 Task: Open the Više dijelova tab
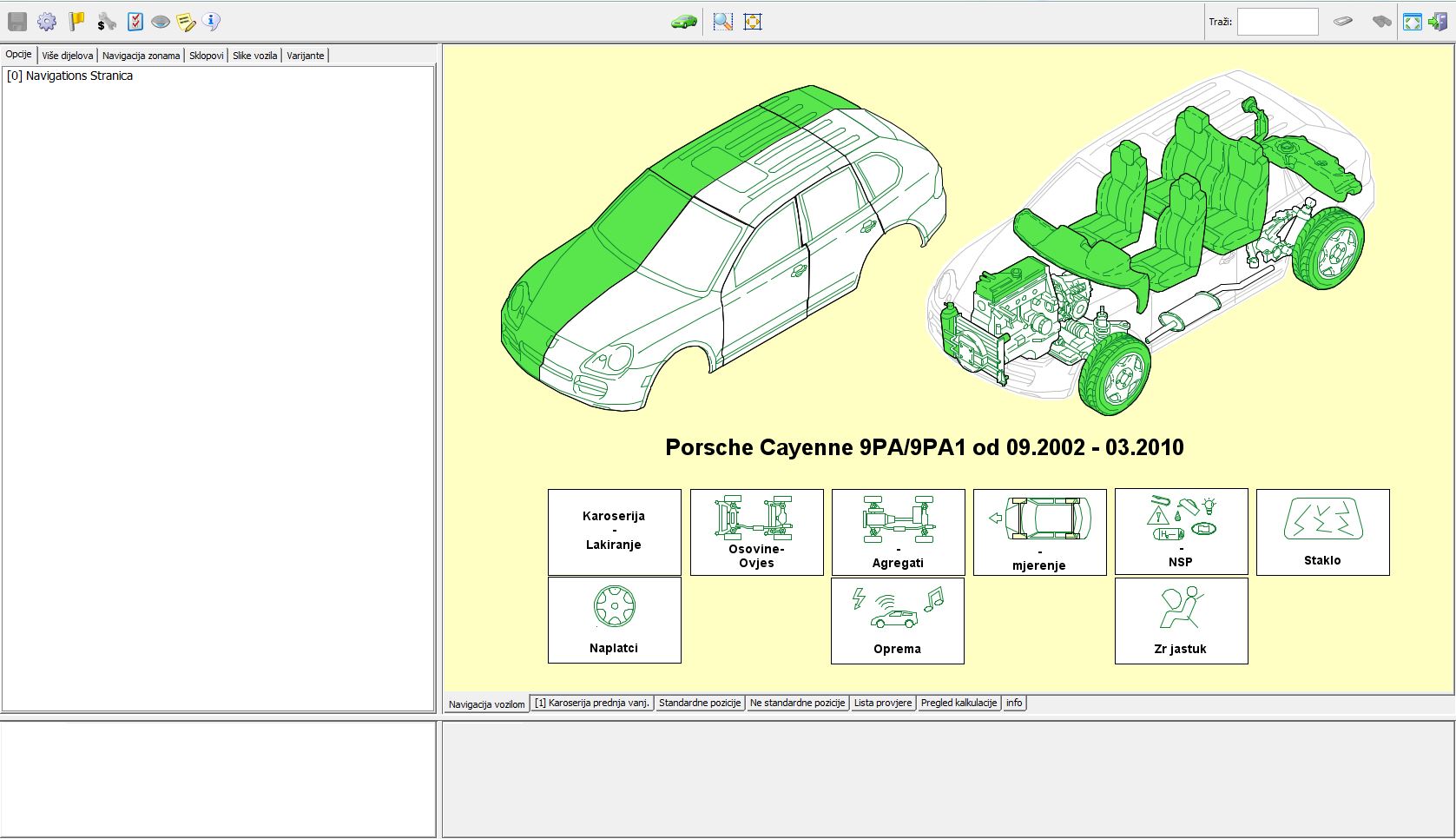68,56
